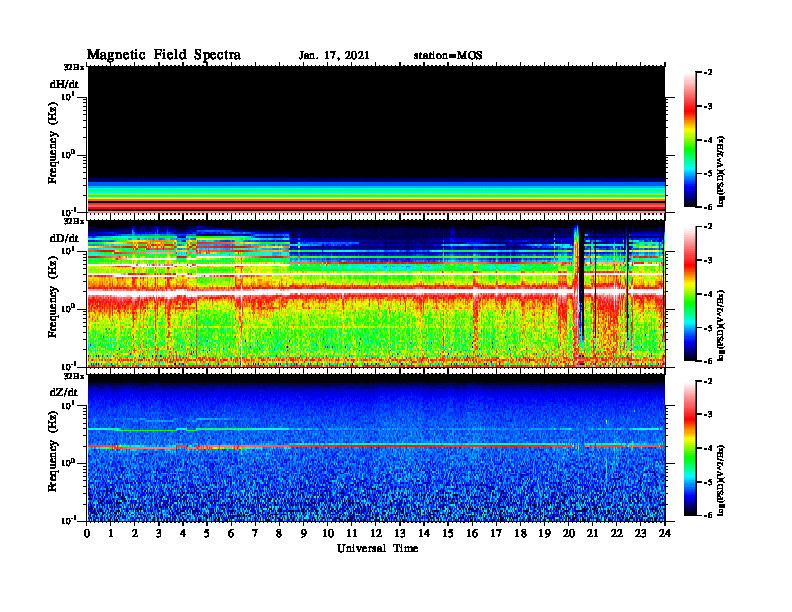This screenshot has height=612, width=792.
Task: Click hour '18' on the time axis
Action: point(520,534)
